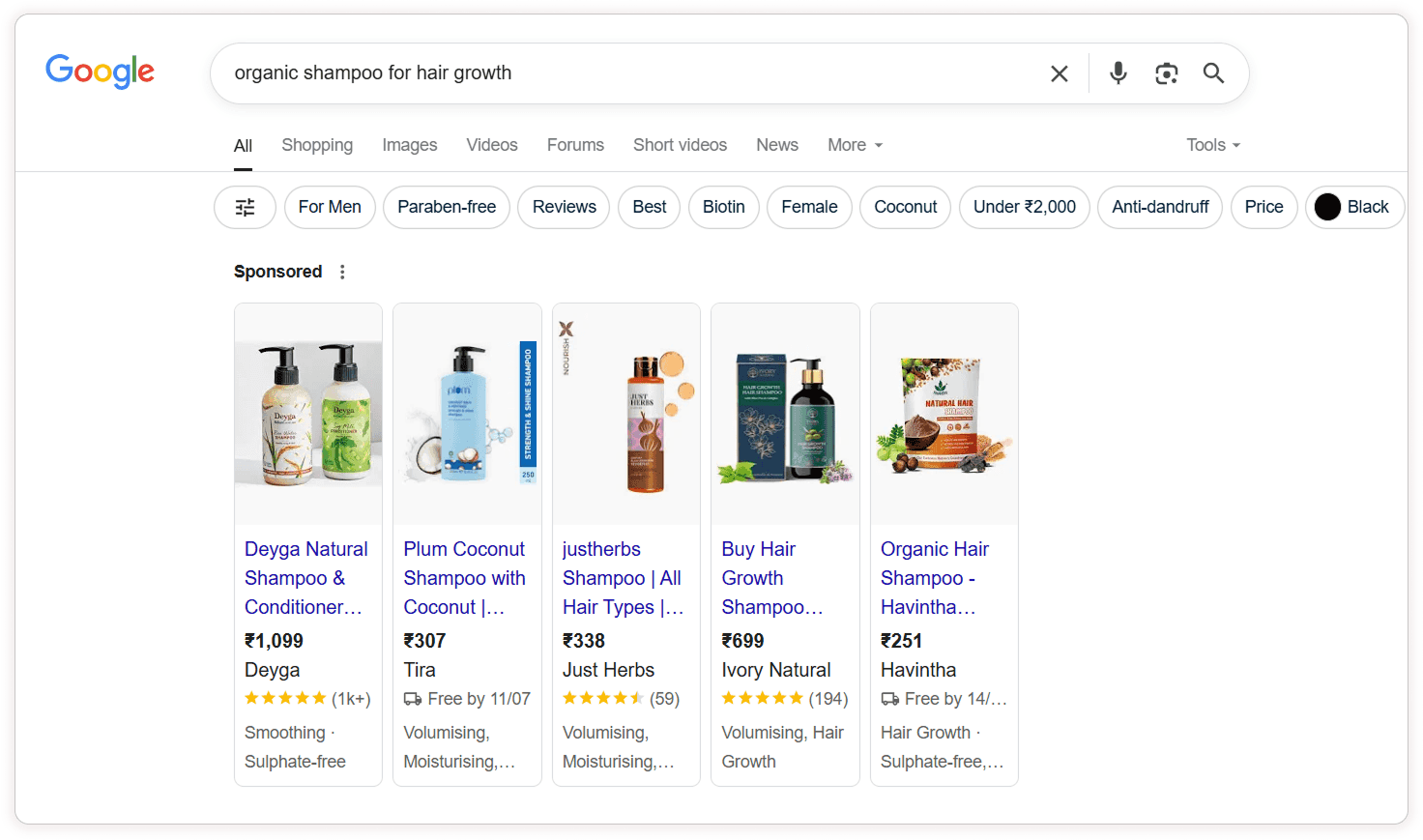Switch to the Shopping tab
The image size is (1423, 840).
coord(317,145)
